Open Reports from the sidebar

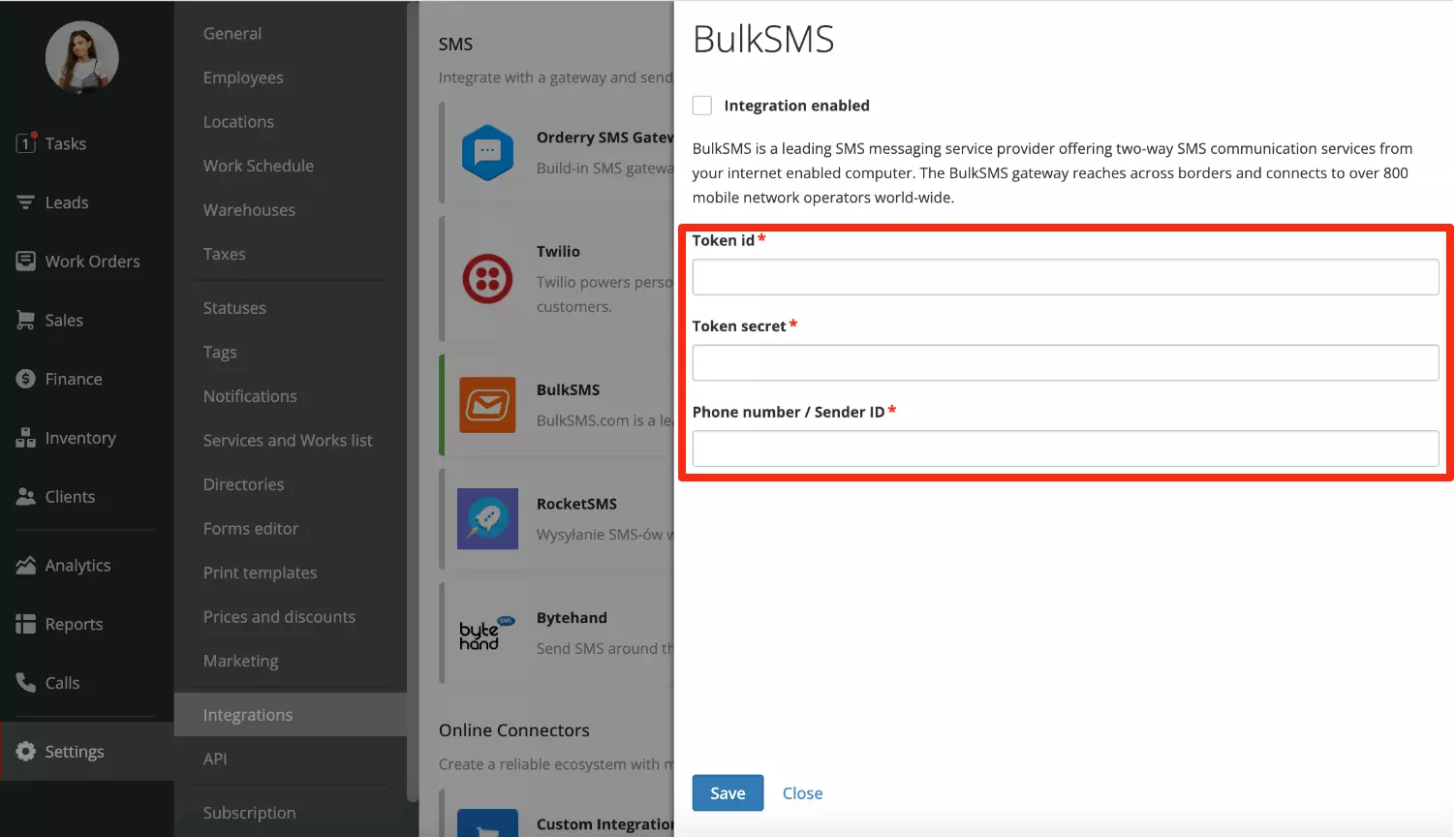[x=74, y=625]
